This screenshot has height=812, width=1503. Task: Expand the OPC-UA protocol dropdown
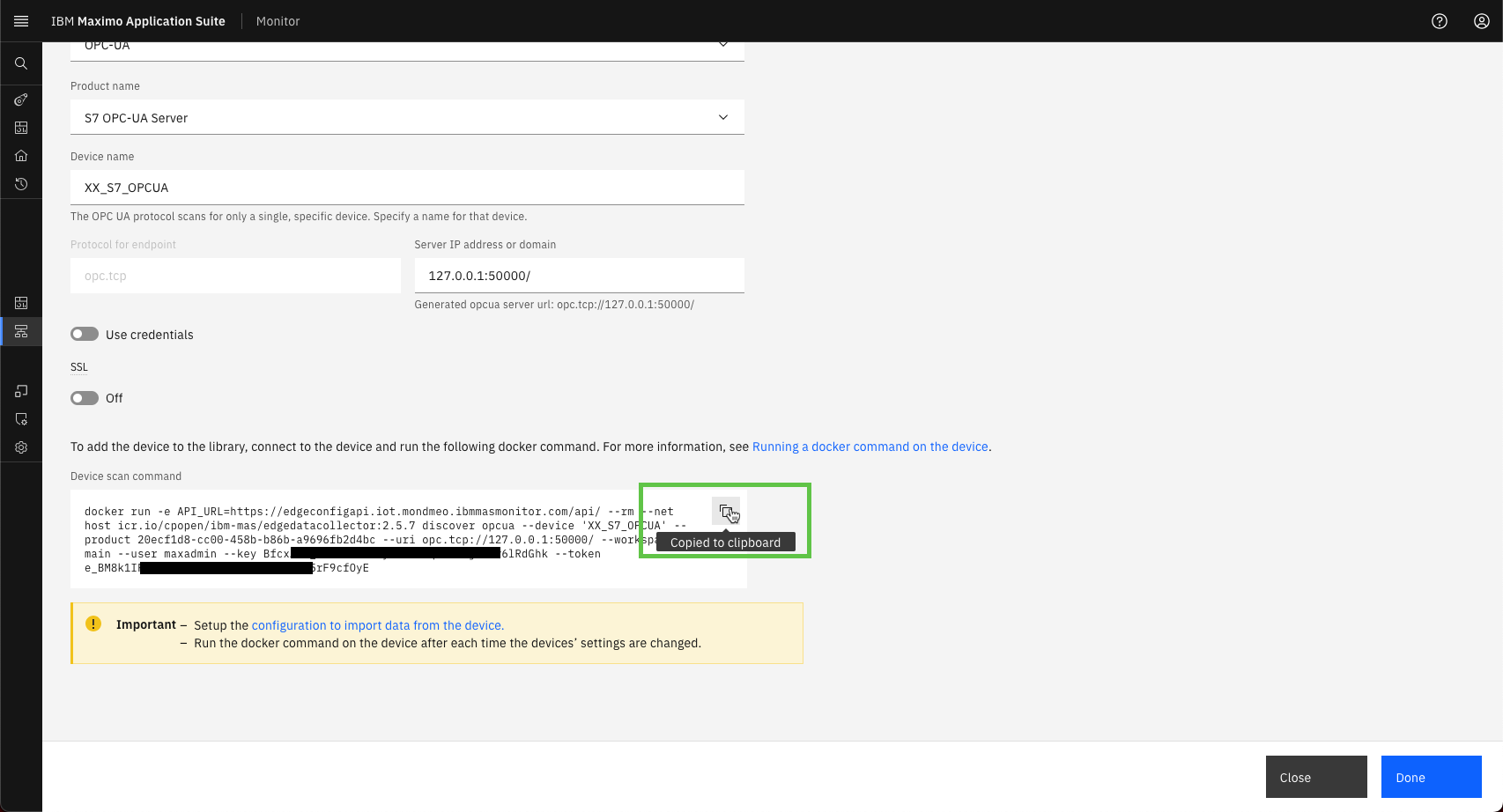pos(407,51)
